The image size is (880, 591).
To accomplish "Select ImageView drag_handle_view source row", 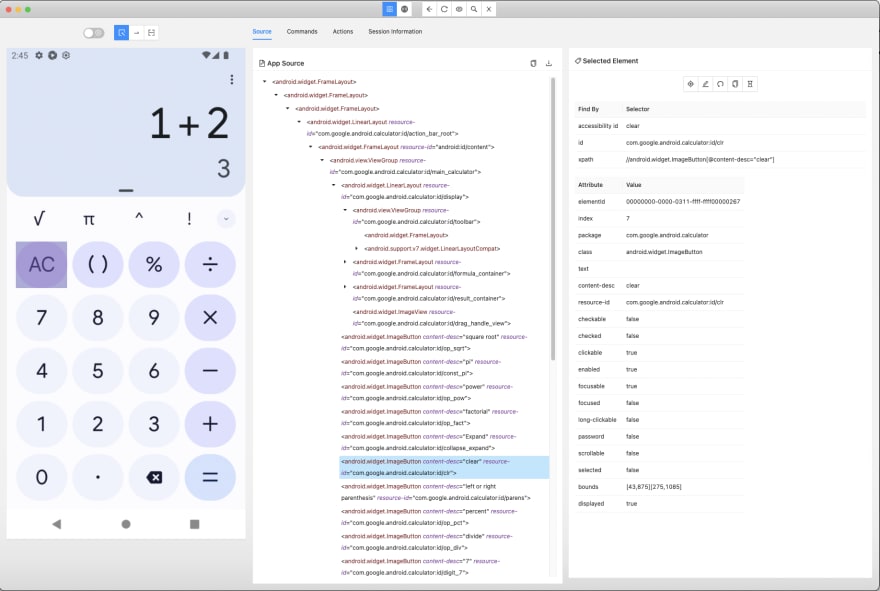I will 432,317.
